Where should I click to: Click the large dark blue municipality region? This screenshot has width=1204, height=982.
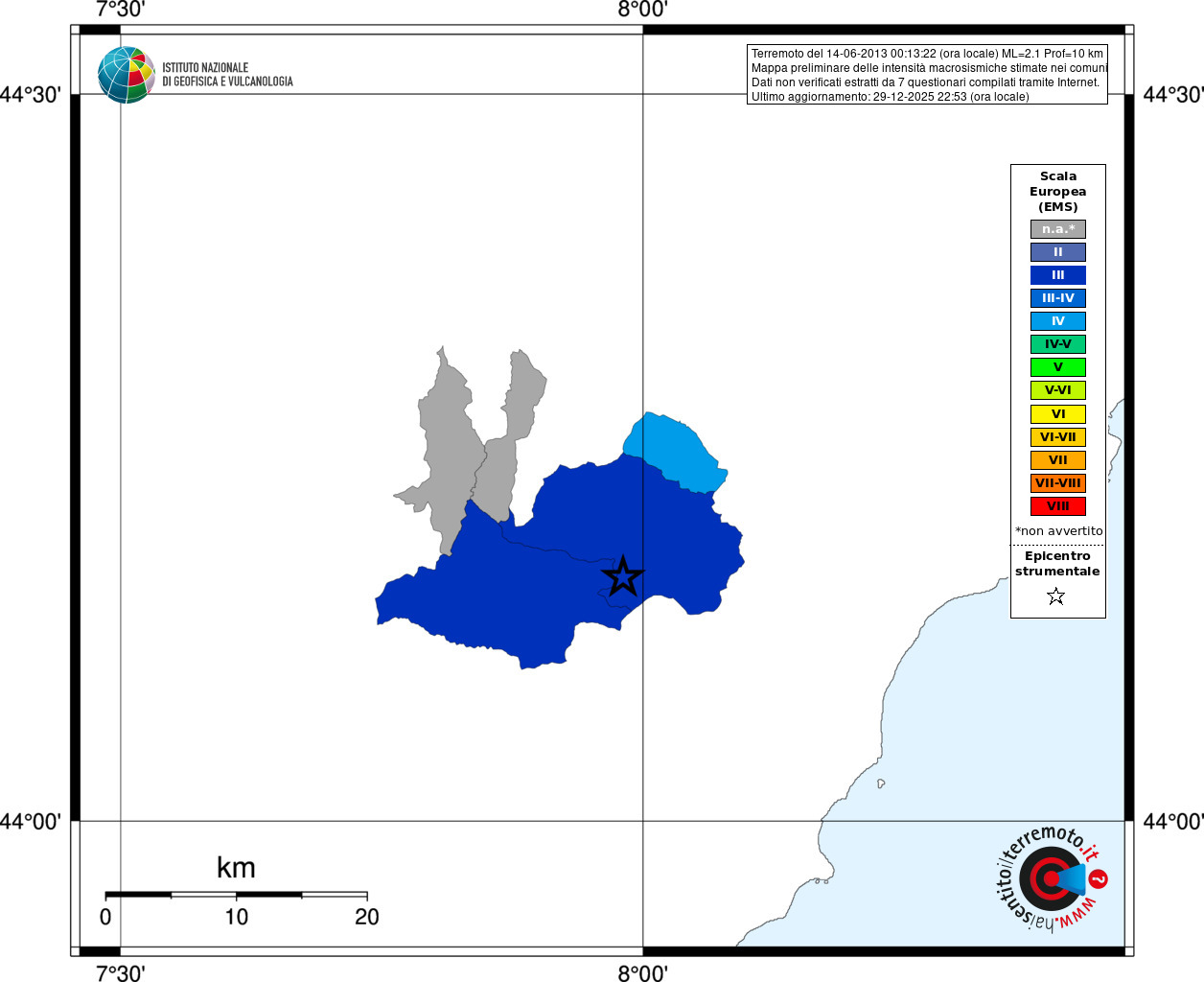(537, 595)
